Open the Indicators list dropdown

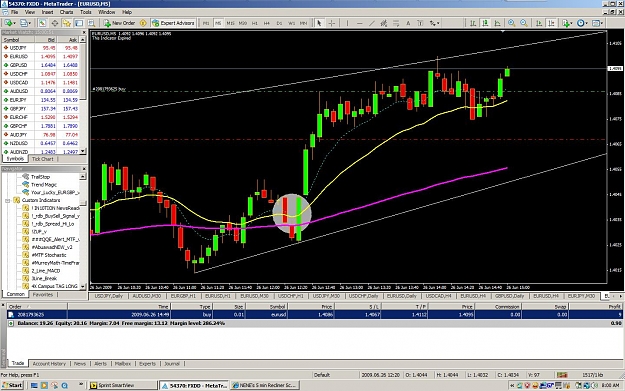[x=567, y=23]
